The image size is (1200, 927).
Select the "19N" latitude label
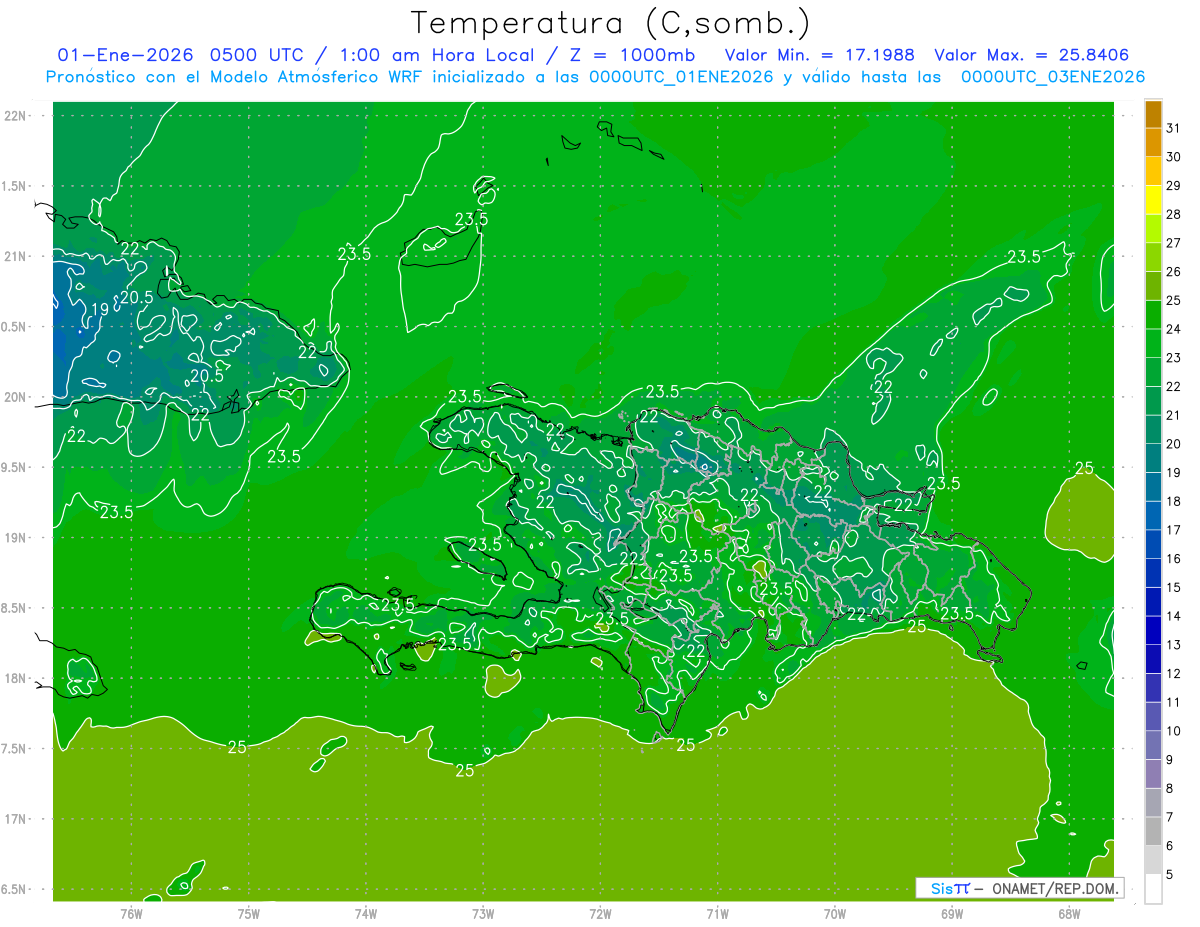17,538
